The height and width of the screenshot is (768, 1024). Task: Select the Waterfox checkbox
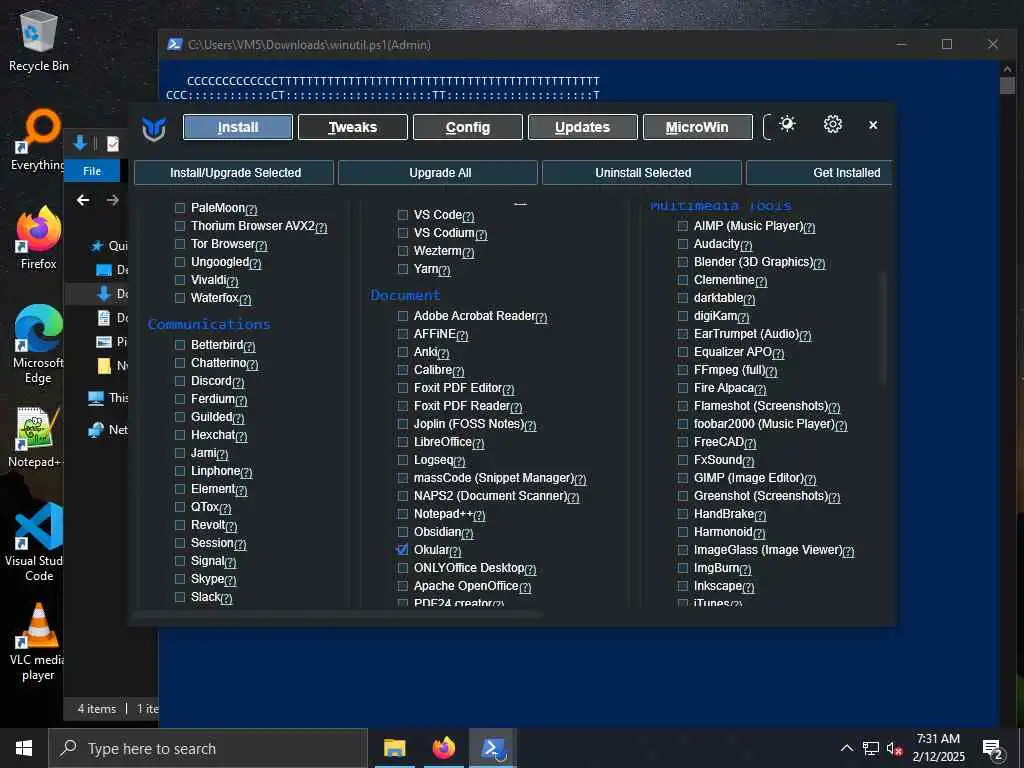pos(180,298)
